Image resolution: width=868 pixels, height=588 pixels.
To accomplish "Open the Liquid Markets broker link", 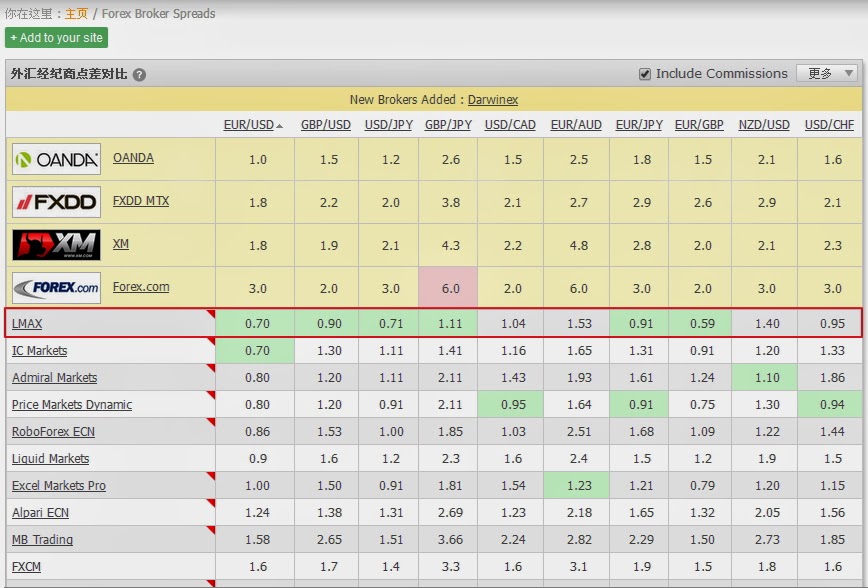I will [x=50, y=459].
